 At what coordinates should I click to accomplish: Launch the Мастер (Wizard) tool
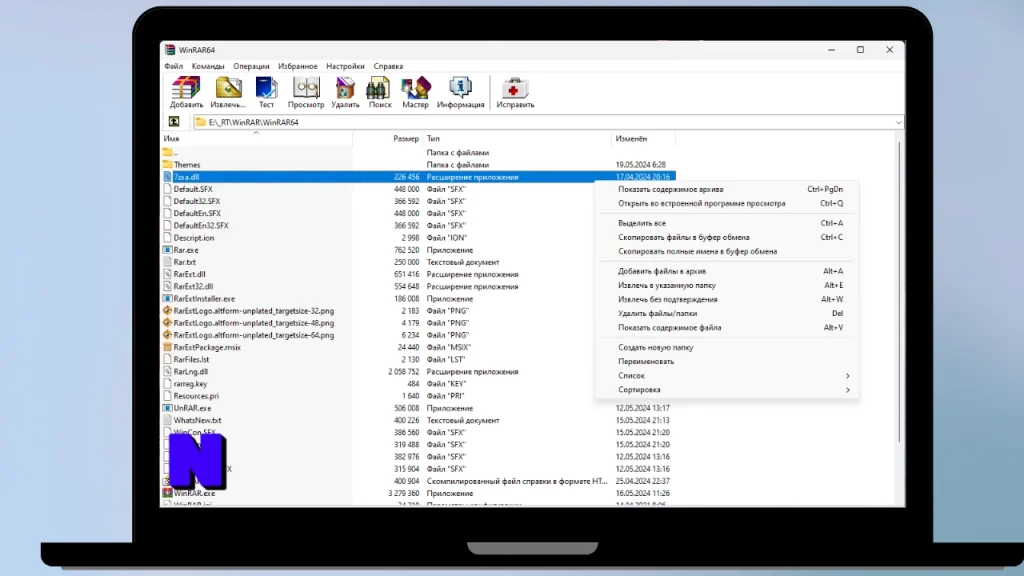click(415, 92)
